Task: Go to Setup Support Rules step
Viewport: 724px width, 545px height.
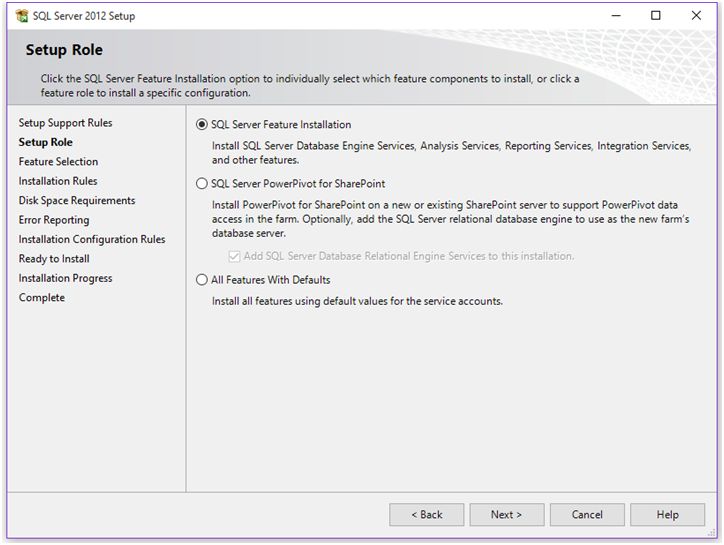Action: [65, 123]
